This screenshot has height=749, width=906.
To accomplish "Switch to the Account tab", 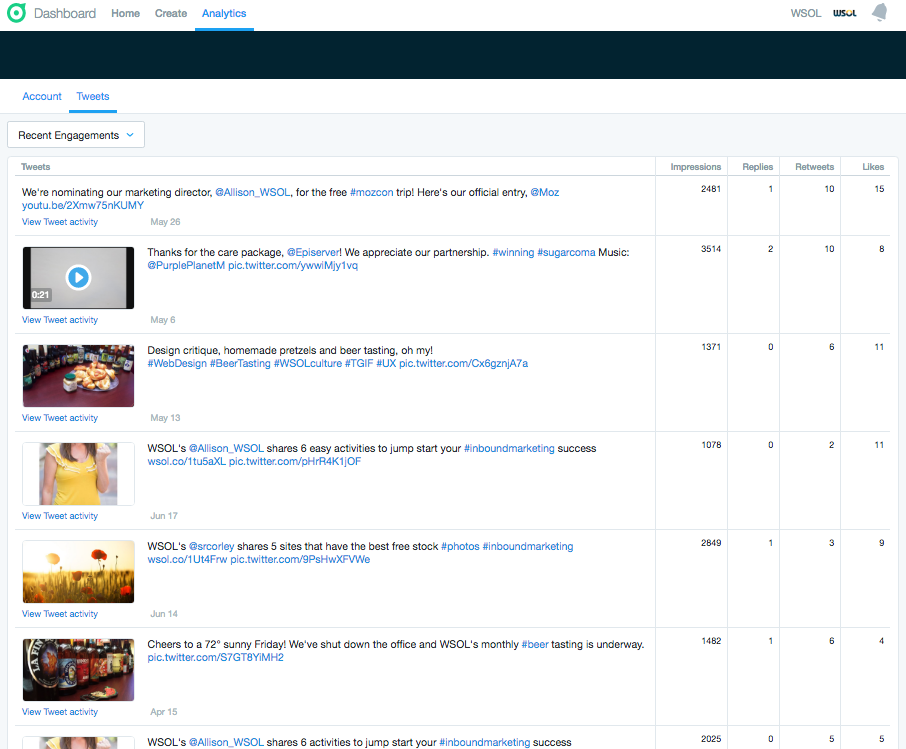I will coord(42,97).
